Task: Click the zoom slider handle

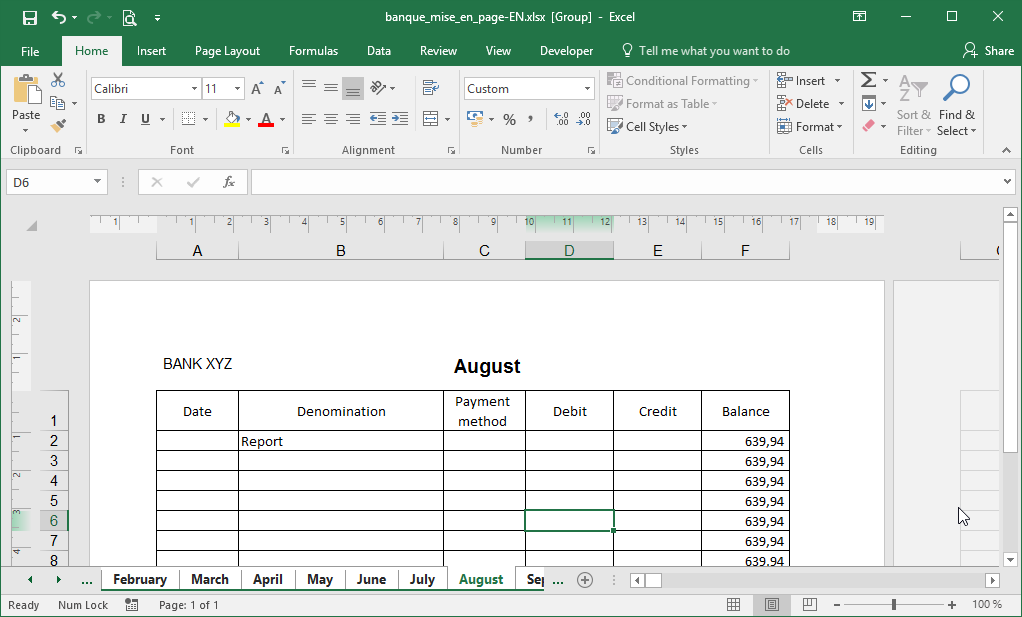Action: click(893, 605)
